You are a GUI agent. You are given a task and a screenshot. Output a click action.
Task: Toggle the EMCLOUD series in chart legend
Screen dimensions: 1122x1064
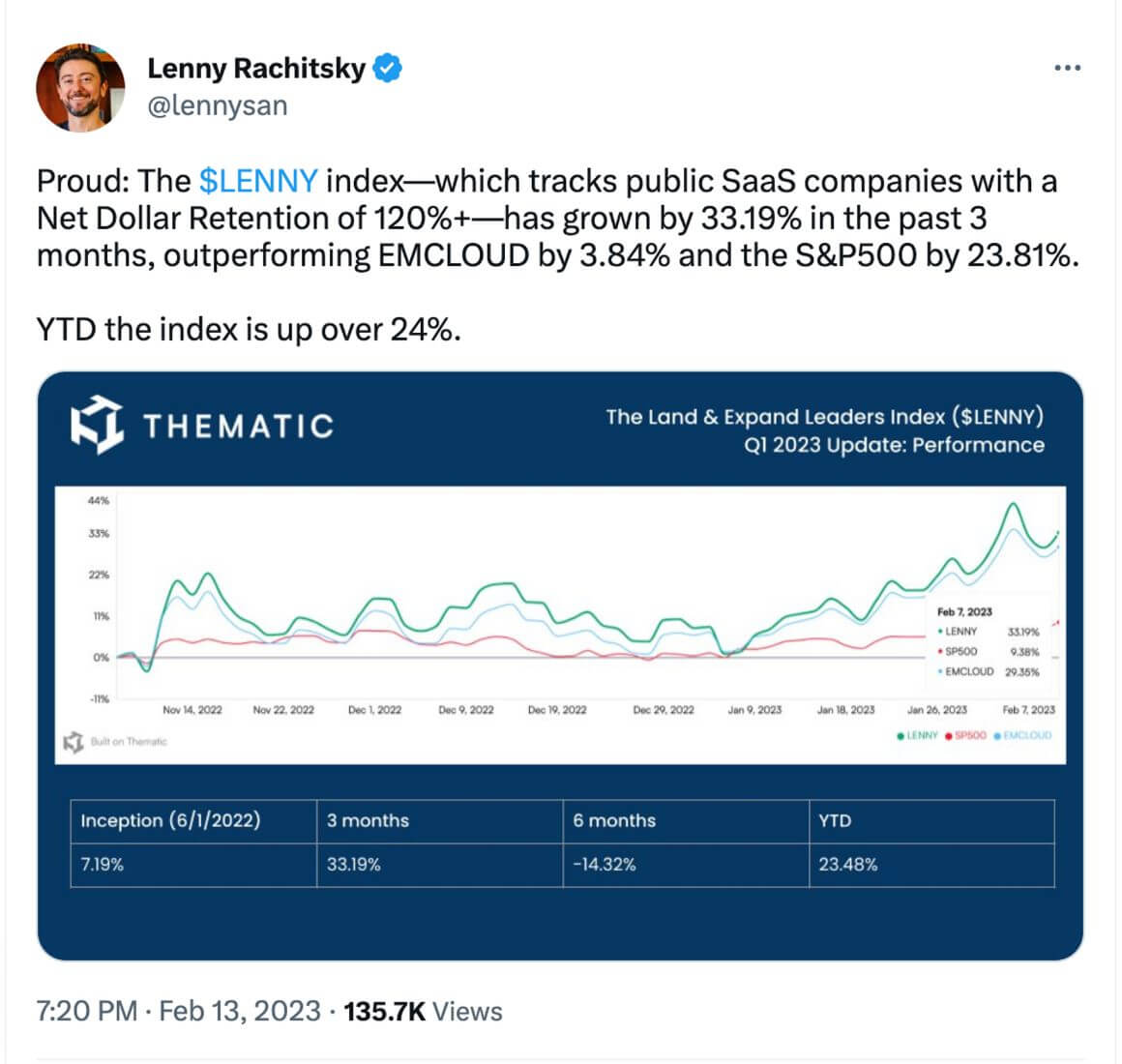(1022, 736)
